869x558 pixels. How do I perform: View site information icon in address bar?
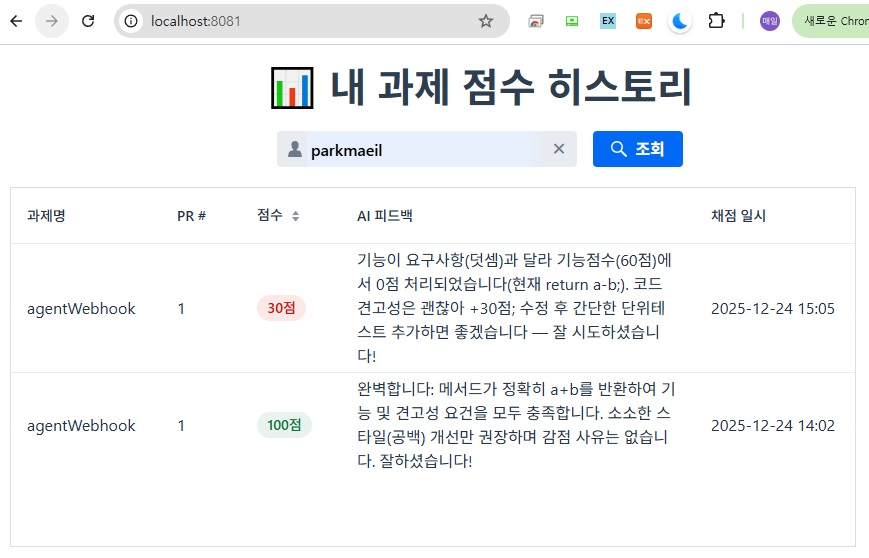pyautogui.click(x=131, y=21)
